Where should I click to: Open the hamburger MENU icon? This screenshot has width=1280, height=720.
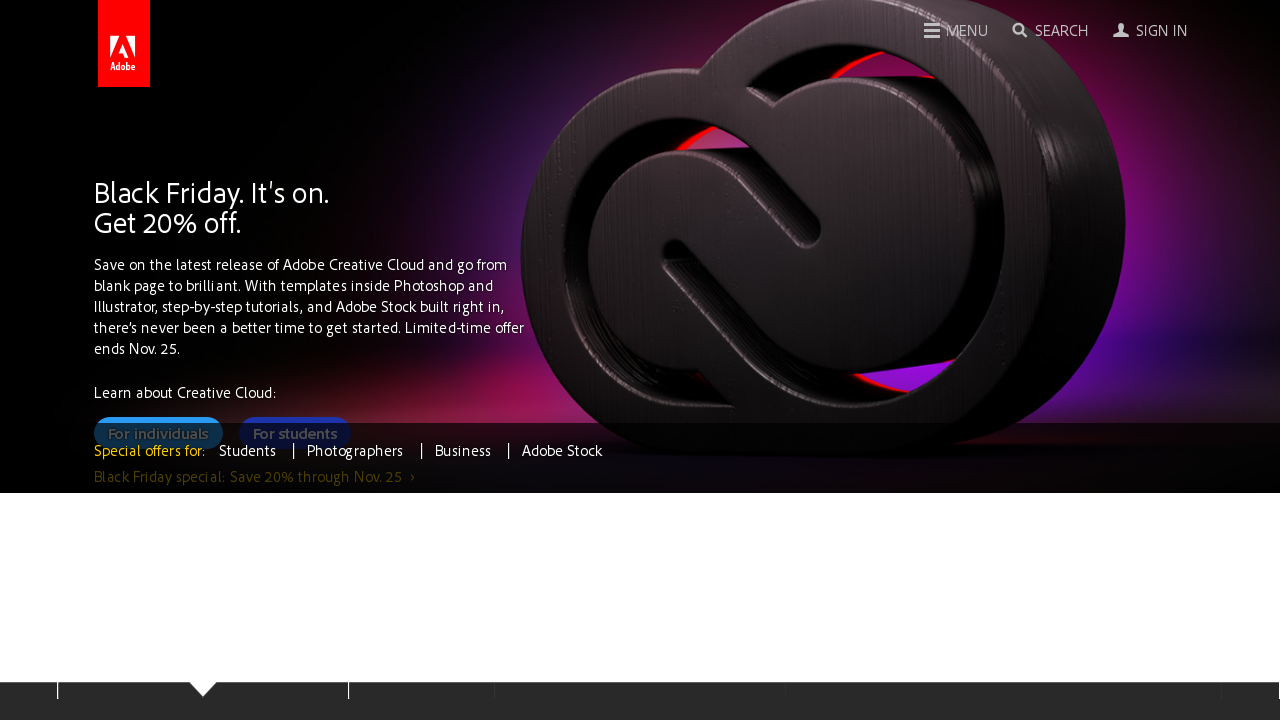[932, 31]
